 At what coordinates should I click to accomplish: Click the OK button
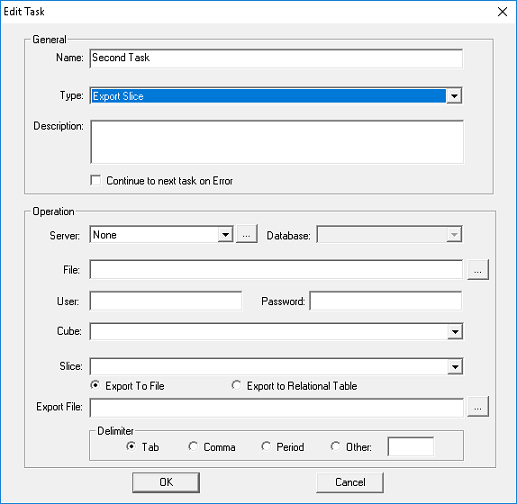[x=166, y=482]
